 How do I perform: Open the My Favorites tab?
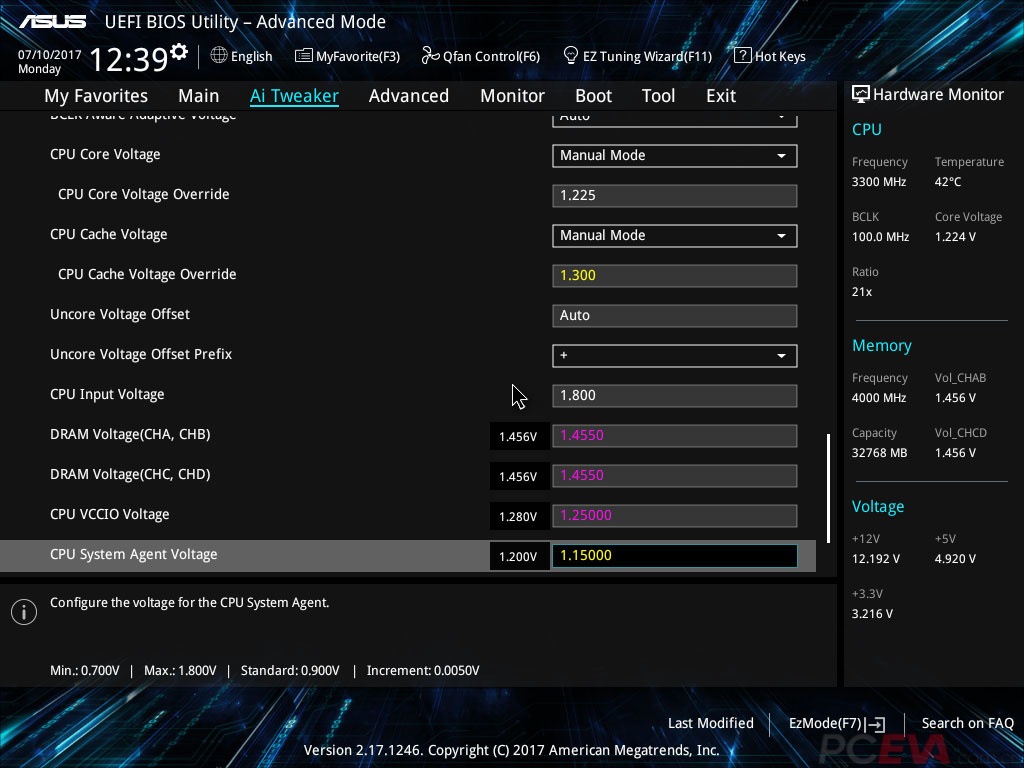pyautogui.click(x=96, y=96)
